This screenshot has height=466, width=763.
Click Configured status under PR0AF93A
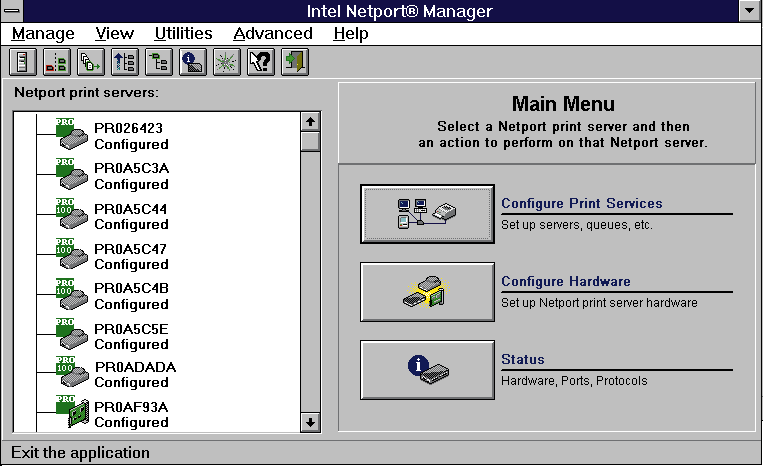[131, 422]
